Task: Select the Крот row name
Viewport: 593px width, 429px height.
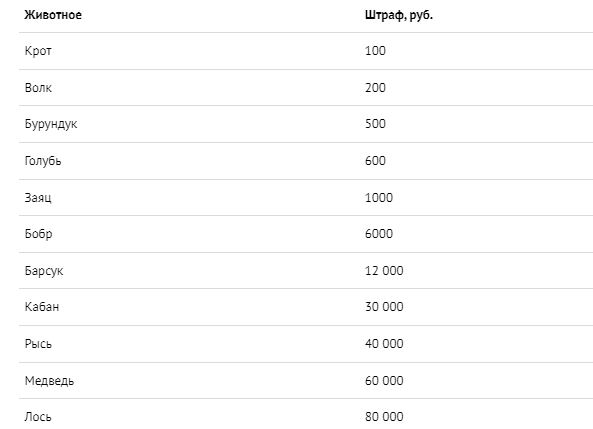Action: click(38, 51)
